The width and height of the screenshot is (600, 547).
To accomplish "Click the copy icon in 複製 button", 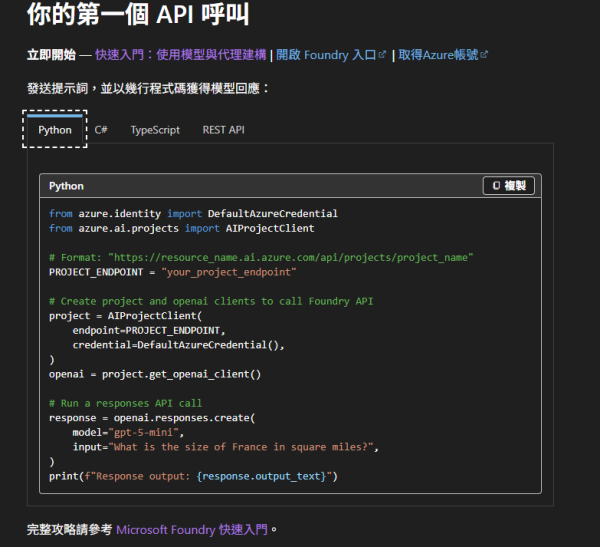I will pos(496,186).
